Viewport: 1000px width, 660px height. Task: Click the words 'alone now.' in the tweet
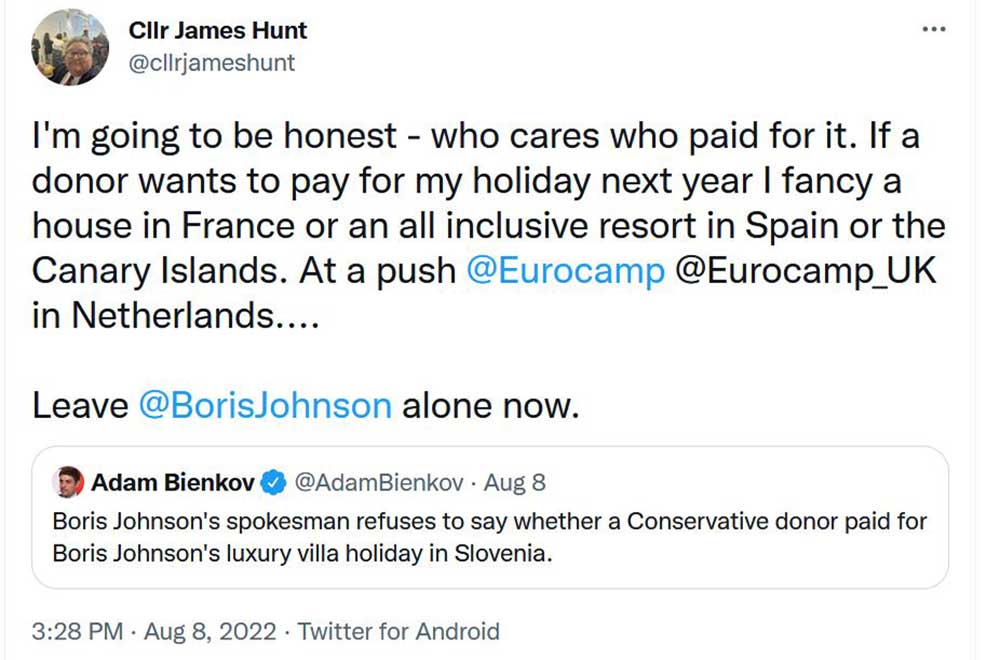pos(490,405)
